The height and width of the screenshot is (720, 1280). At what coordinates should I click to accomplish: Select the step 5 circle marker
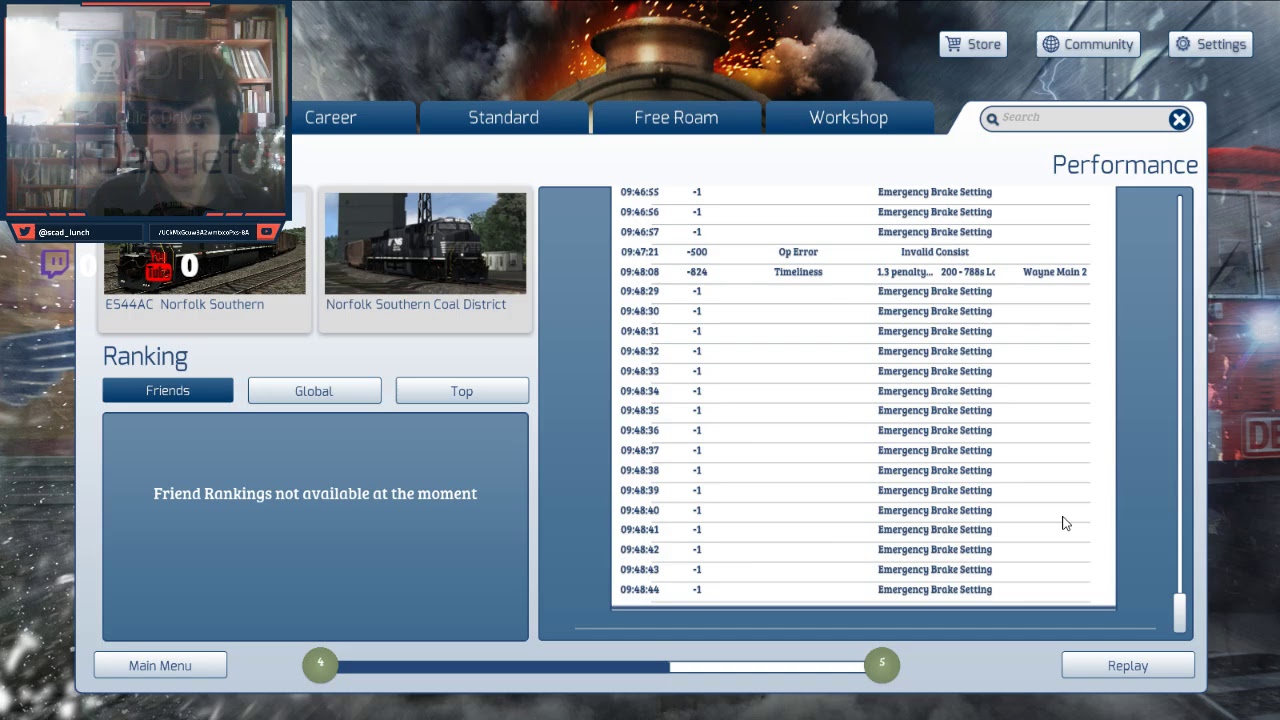[x=882, y=664]
